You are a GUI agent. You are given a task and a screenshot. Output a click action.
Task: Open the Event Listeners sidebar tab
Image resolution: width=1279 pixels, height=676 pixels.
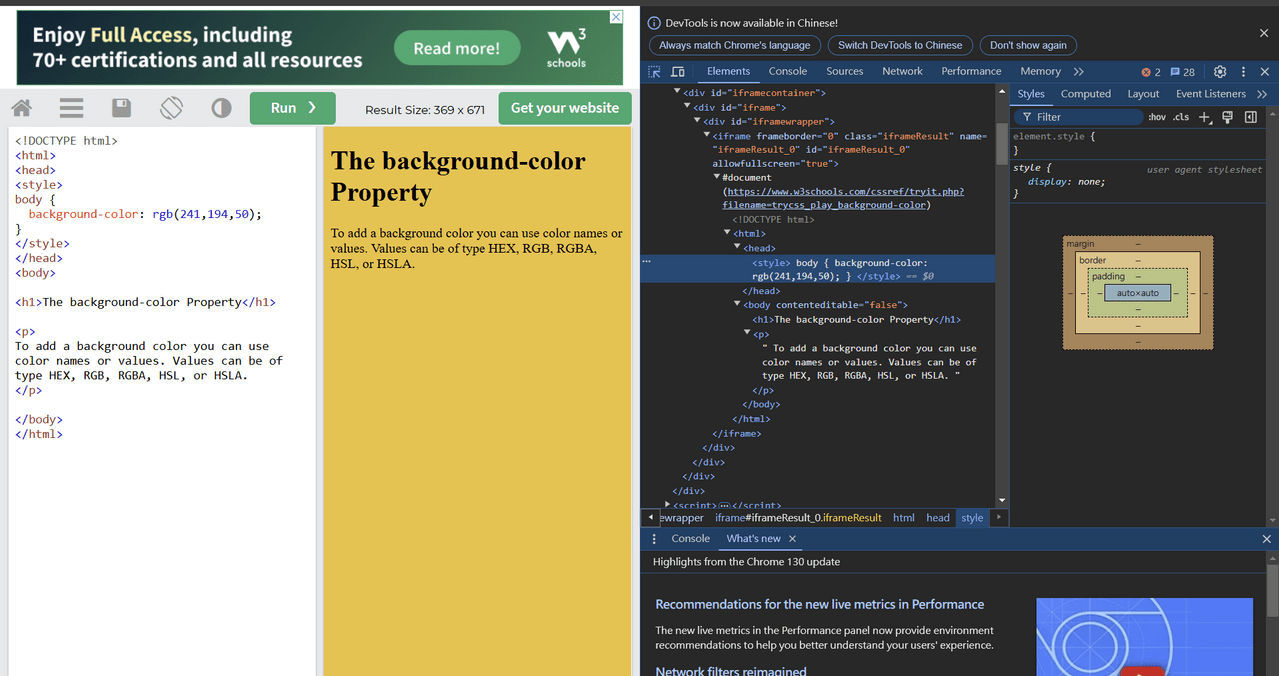click(x=1211, y=94)
